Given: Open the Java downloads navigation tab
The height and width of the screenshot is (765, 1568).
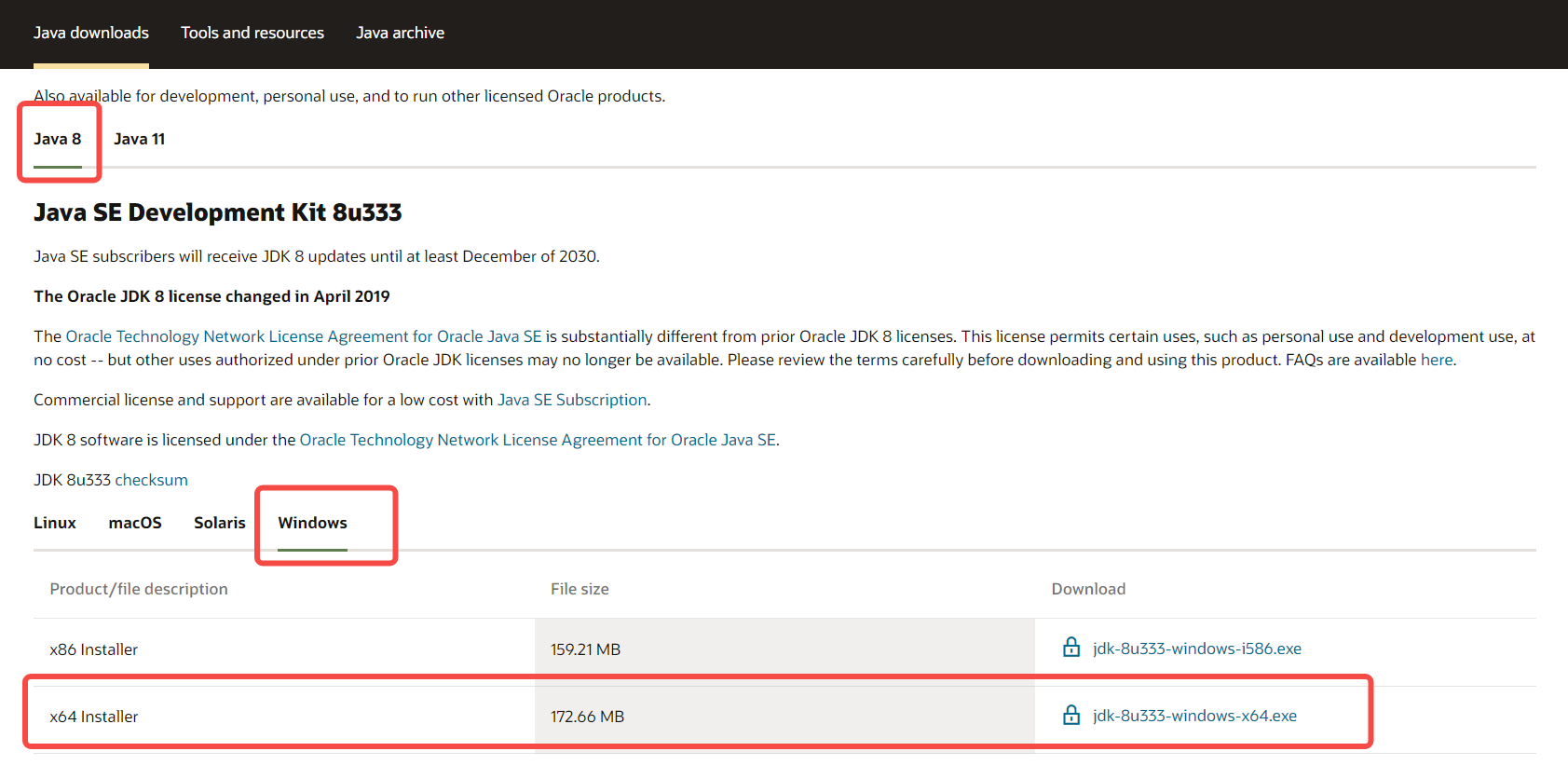Looking at the screenshot, I should 91,33.
